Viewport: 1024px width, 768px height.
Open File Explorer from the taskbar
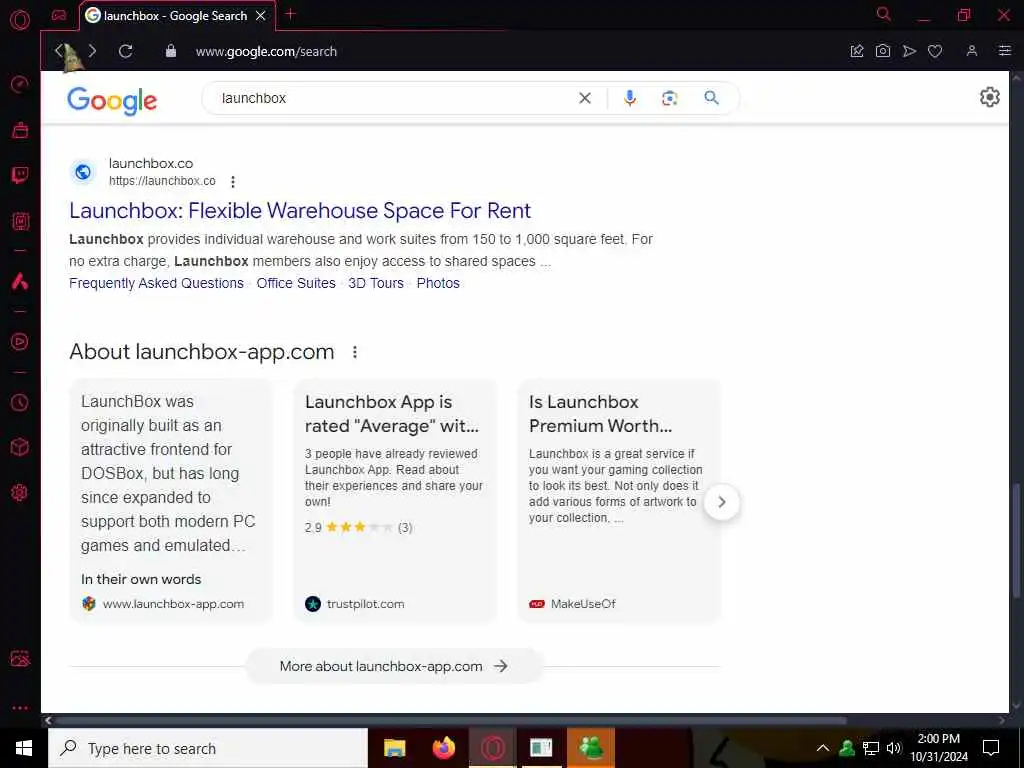(394, 748)
